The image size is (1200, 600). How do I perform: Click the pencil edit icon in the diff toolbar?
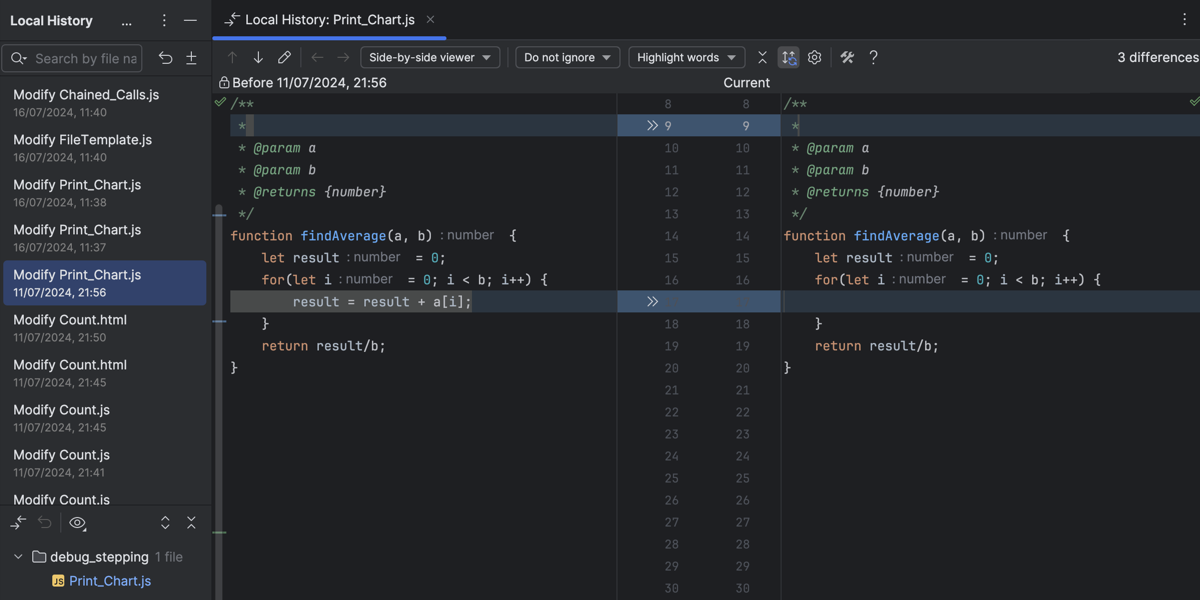pyautogui.click(x=284, y=57)
